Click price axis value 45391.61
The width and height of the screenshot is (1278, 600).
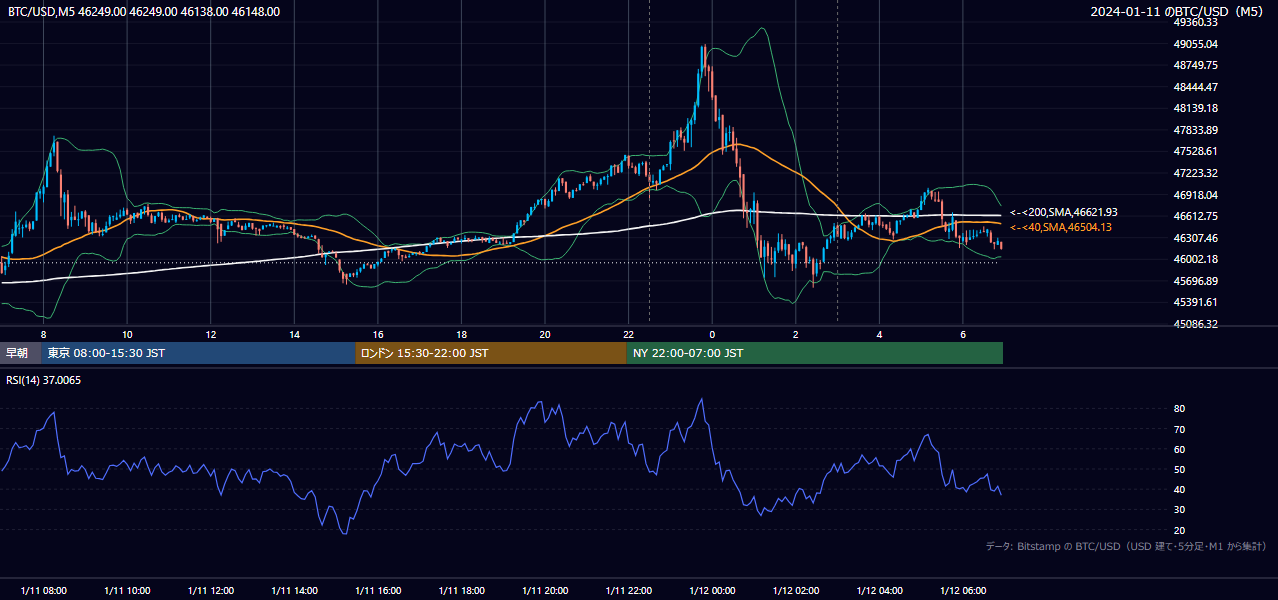[x=1195, y=302]
